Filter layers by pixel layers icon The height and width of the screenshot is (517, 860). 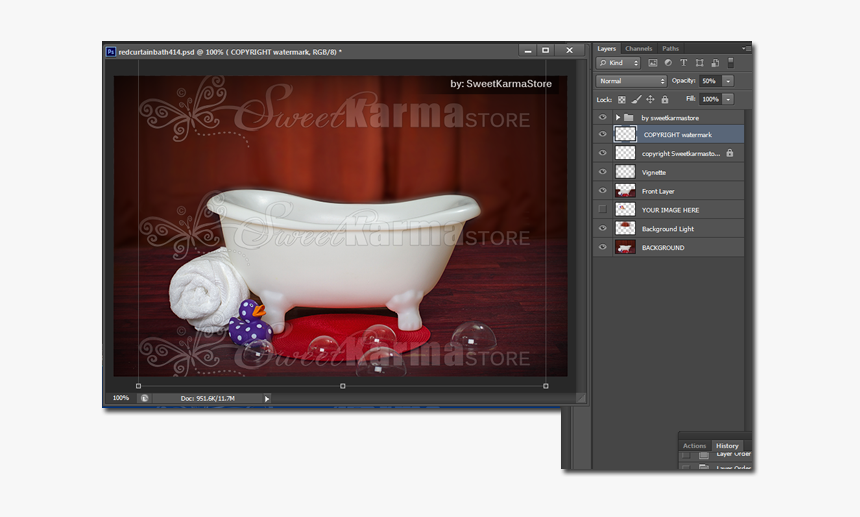coord(652,63)
